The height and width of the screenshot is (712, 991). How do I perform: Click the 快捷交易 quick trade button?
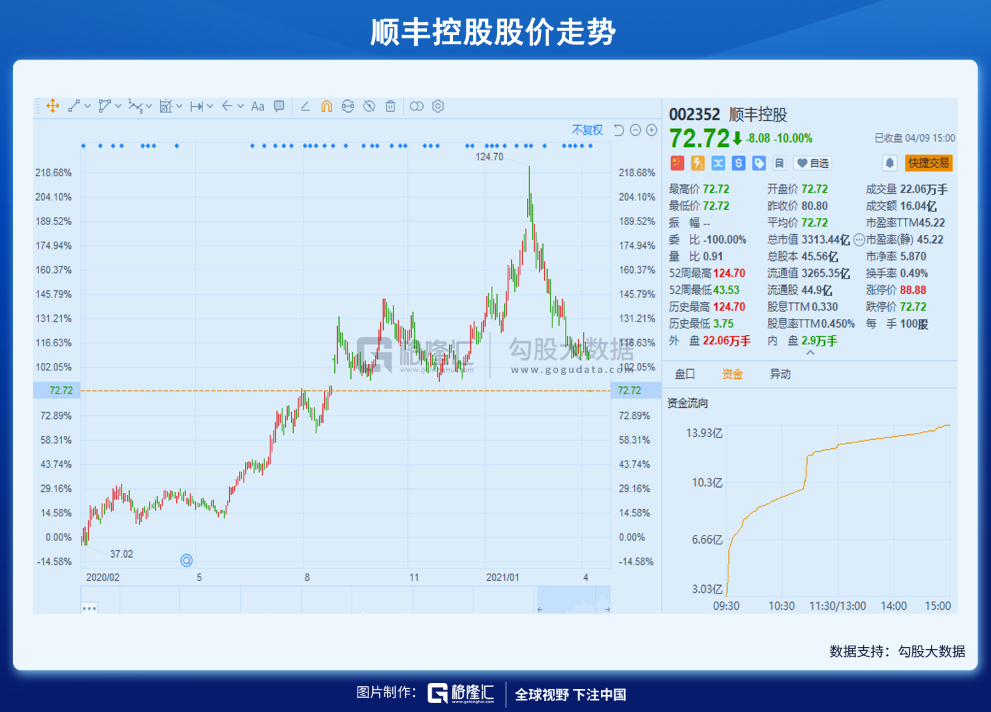pos(928,163)
